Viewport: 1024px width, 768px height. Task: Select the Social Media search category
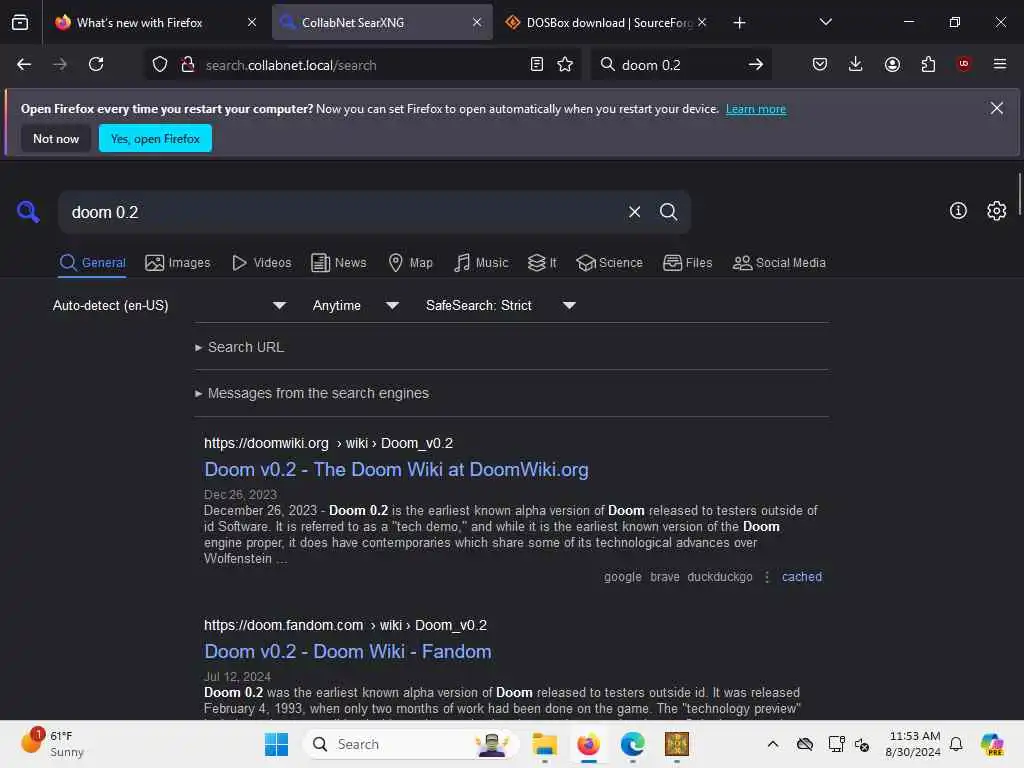[778, 263]
